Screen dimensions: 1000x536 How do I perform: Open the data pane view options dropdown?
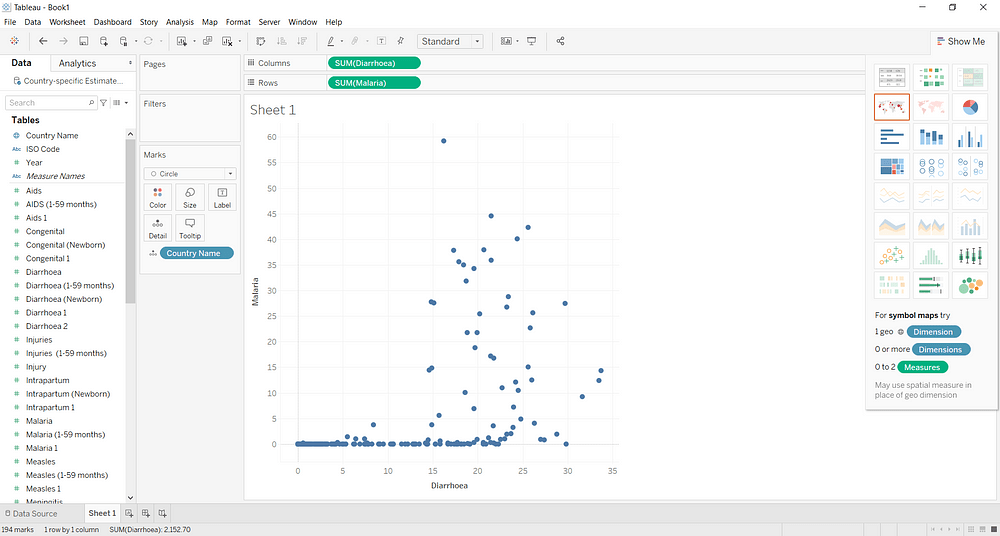tap(119, 102)
